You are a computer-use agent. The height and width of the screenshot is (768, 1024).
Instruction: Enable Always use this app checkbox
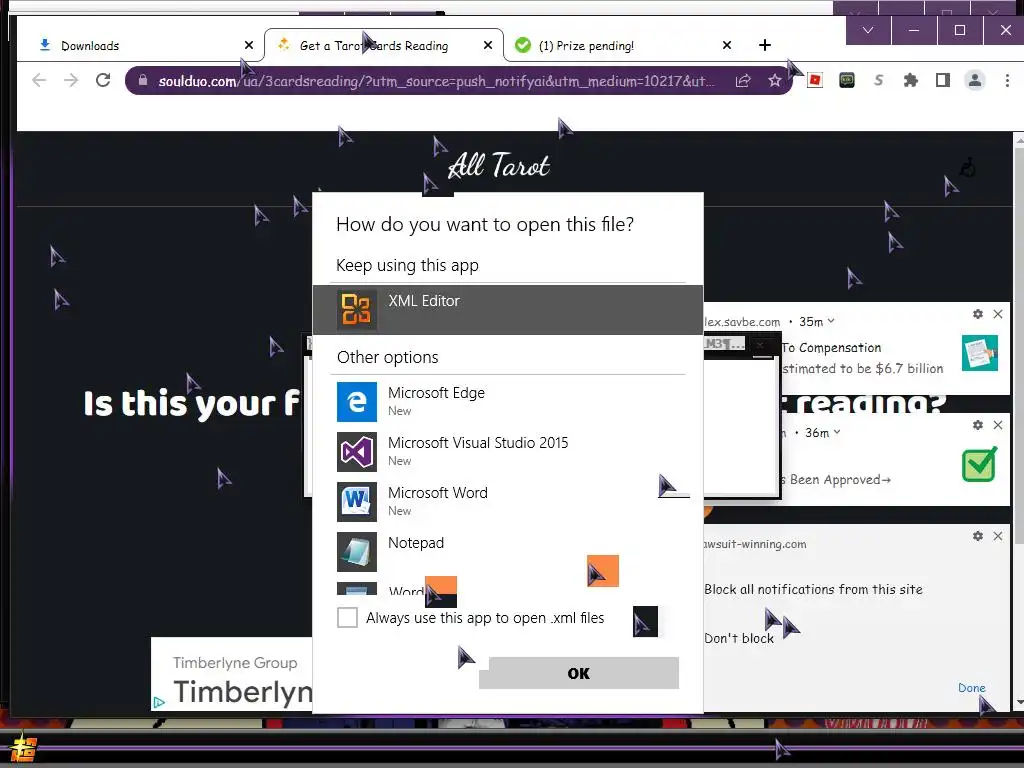(x=347, y=617)
